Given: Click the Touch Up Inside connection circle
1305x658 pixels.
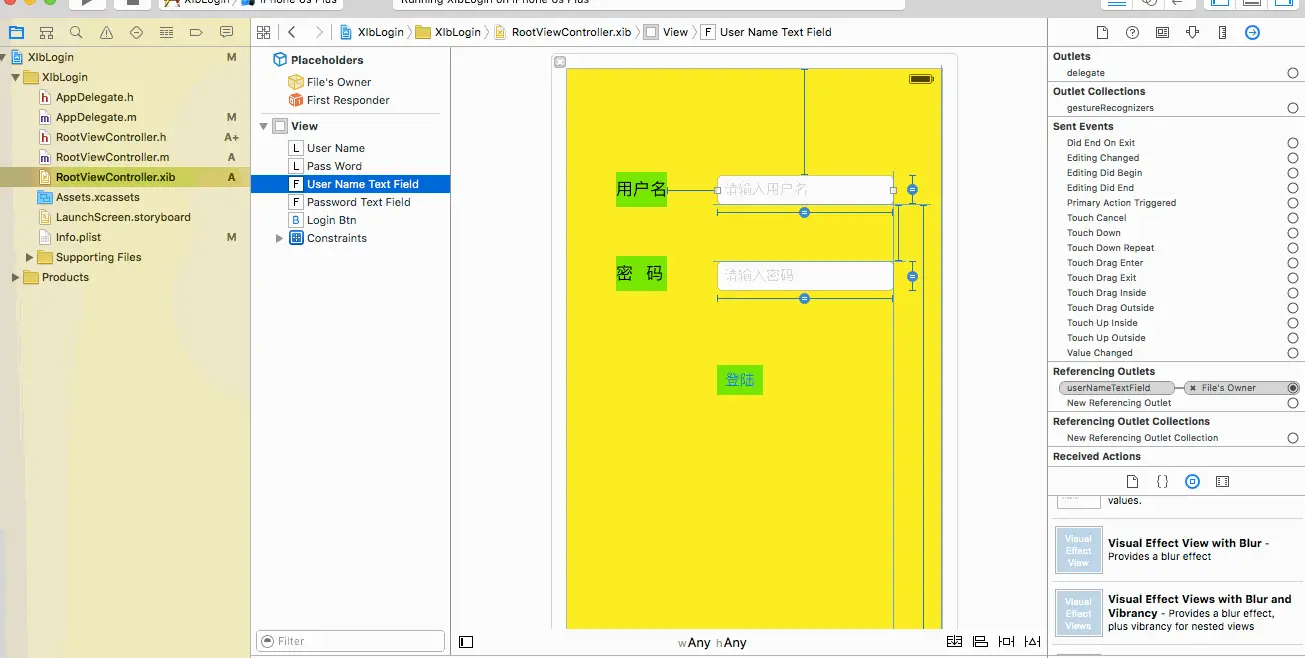Looking at the screenshot, I should click(x=1293, y=323).
